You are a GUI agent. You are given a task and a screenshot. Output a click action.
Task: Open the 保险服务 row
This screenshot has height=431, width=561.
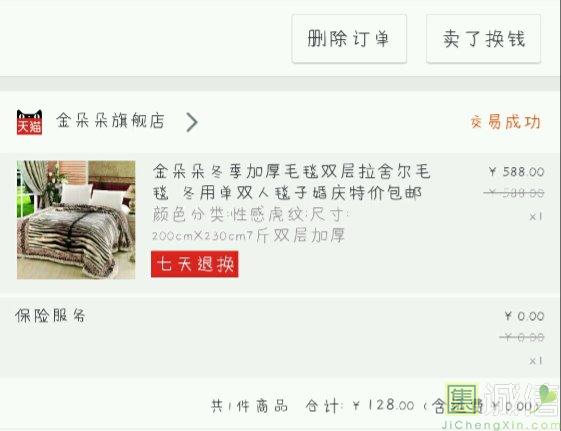click(x=280, y=337)
